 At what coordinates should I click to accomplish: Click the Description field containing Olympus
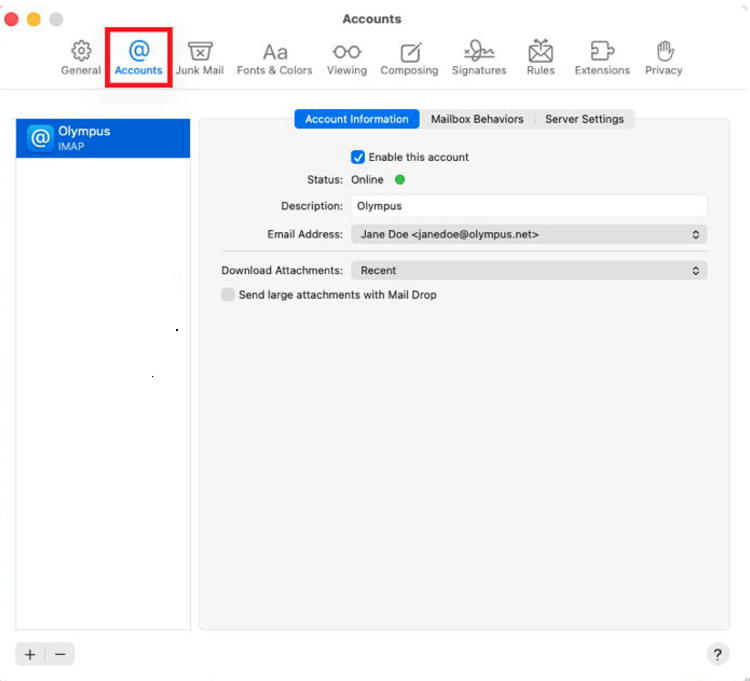[x=529, y=206]
